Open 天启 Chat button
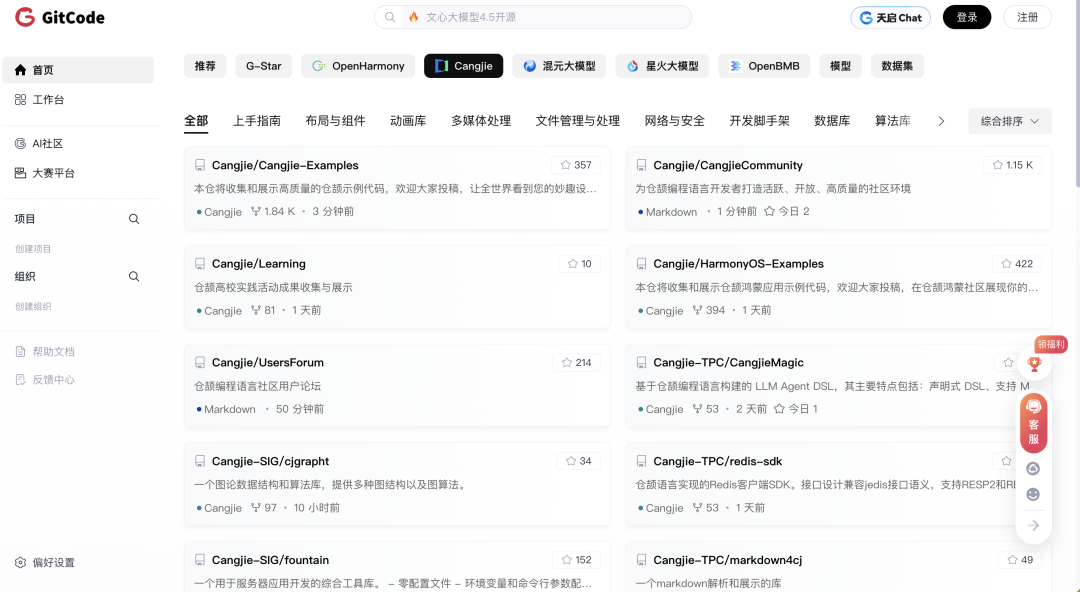The height and width of the screenshot is (592, 1080). pyautogui.click(x=891, y=17)
